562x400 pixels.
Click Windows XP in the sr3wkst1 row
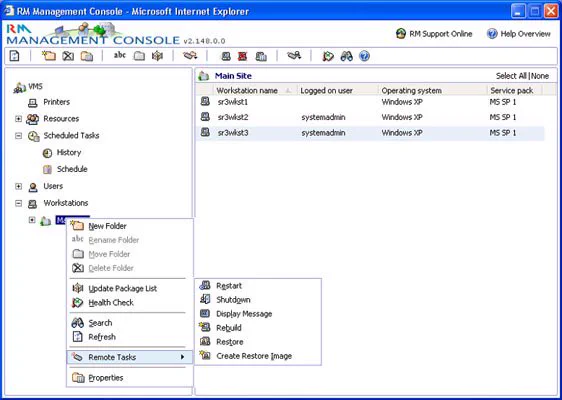402,102
